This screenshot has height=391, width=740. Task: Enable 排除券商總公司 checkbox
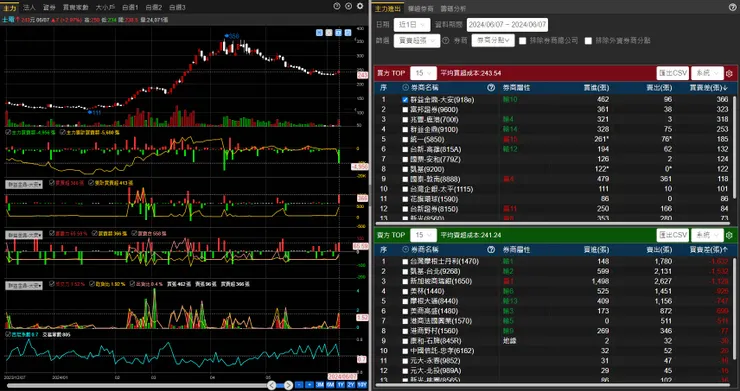[522, 41]
